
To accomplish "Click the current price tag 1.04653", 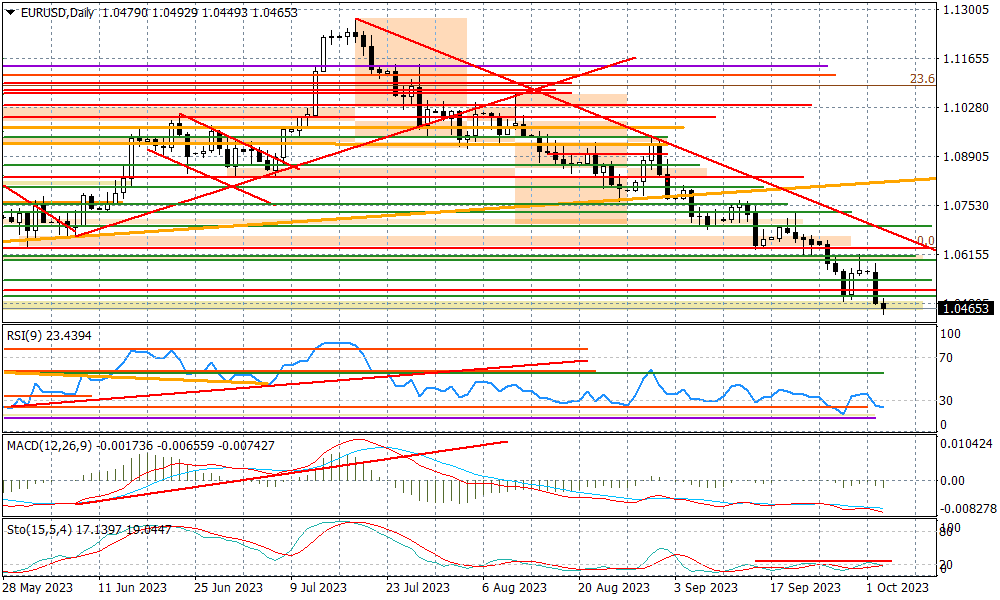I will (966, 309).
